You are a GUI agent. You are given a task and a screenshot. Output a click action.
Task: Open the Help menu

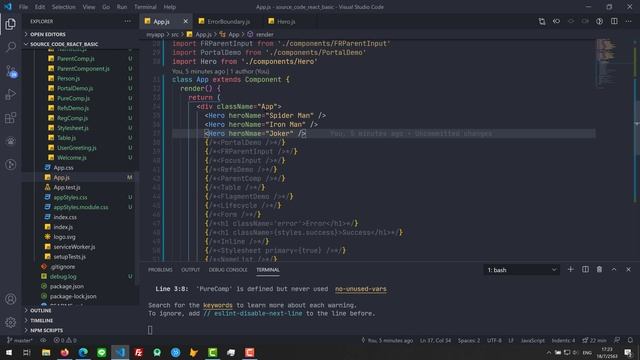click(170, 7)
